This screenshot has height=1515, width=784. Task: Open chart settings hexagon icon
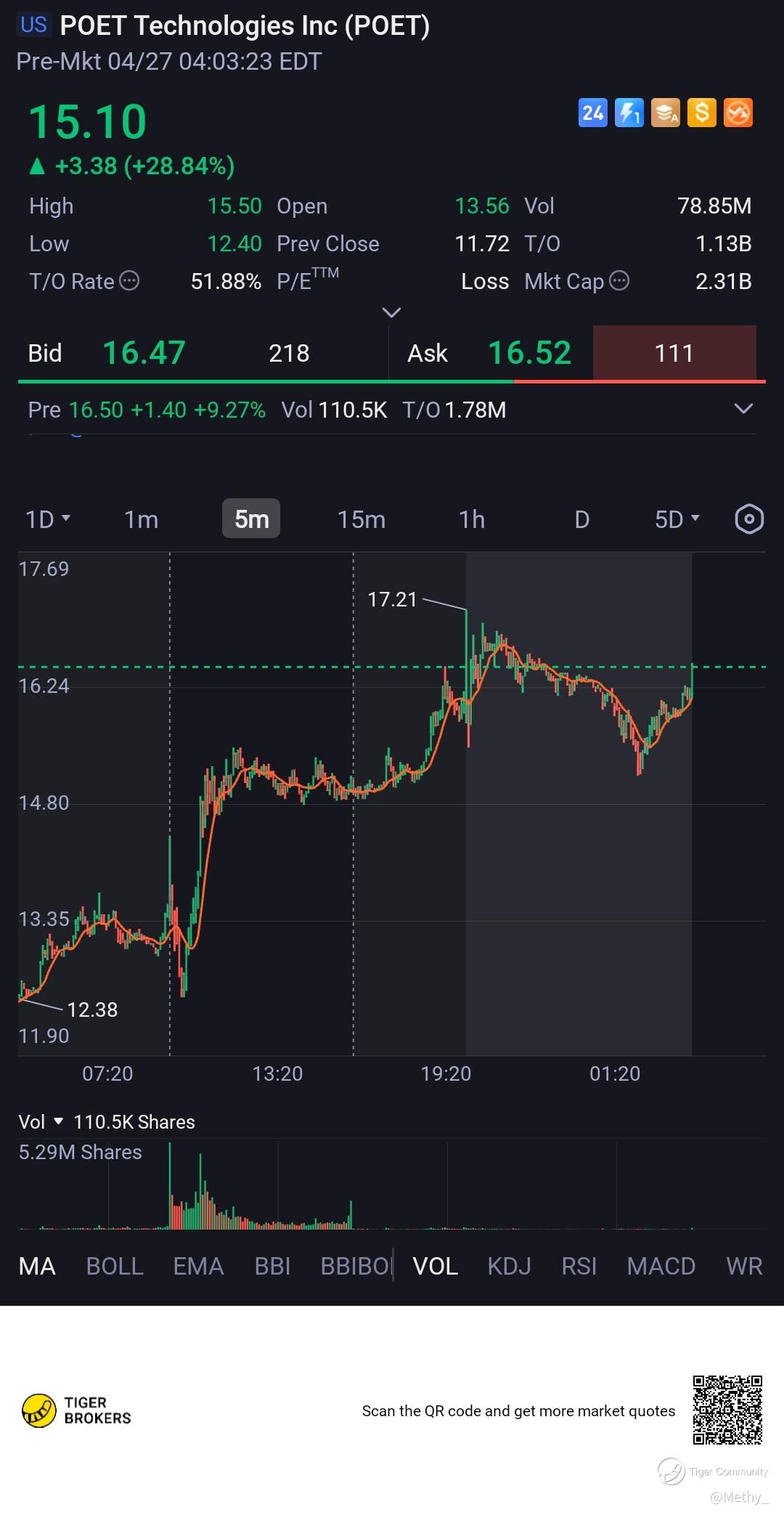(x=748, y=519)
